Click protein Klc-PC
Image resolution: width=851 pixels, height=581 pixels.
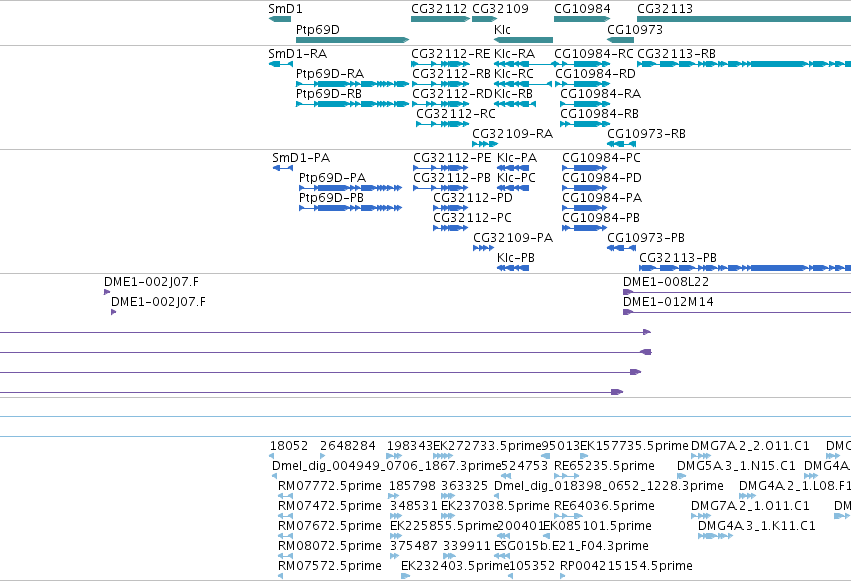513,188
